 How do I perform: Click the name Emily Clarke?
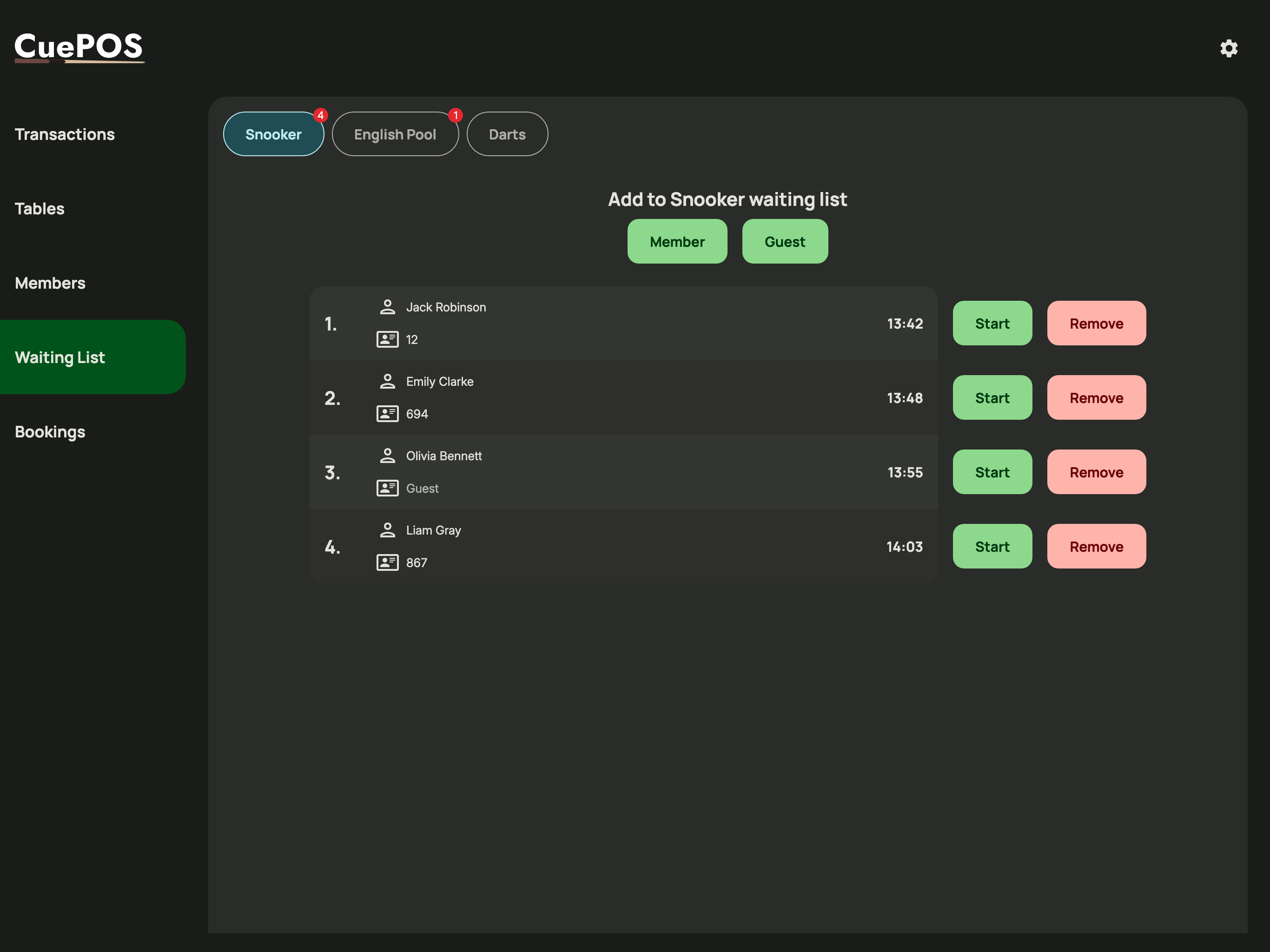440,382
